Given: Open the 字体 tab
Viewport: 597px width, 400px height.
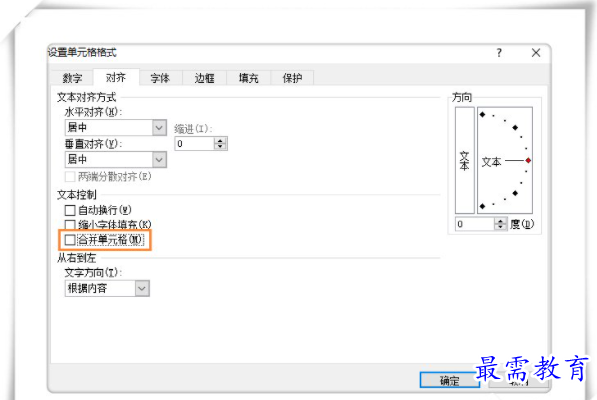Looking at the screenshot, I should click(160, 78).
